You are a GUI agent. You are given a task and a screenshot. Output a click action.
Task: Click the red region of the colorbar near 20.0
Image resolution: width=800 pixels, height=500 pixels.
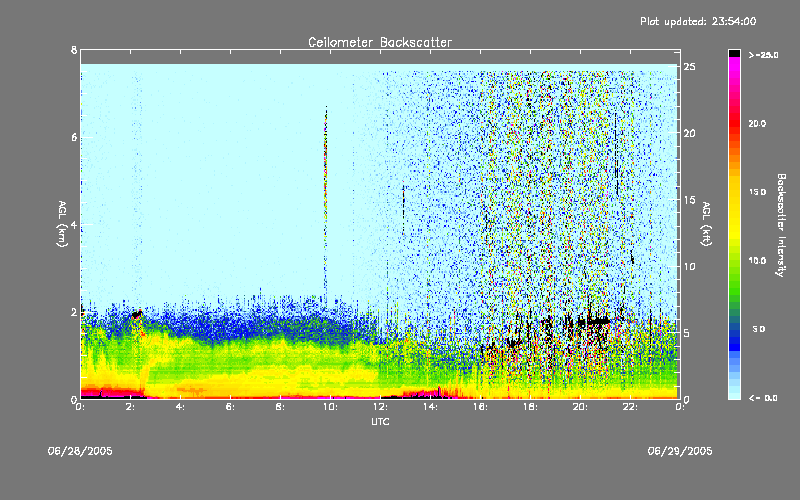click(734, 124)
